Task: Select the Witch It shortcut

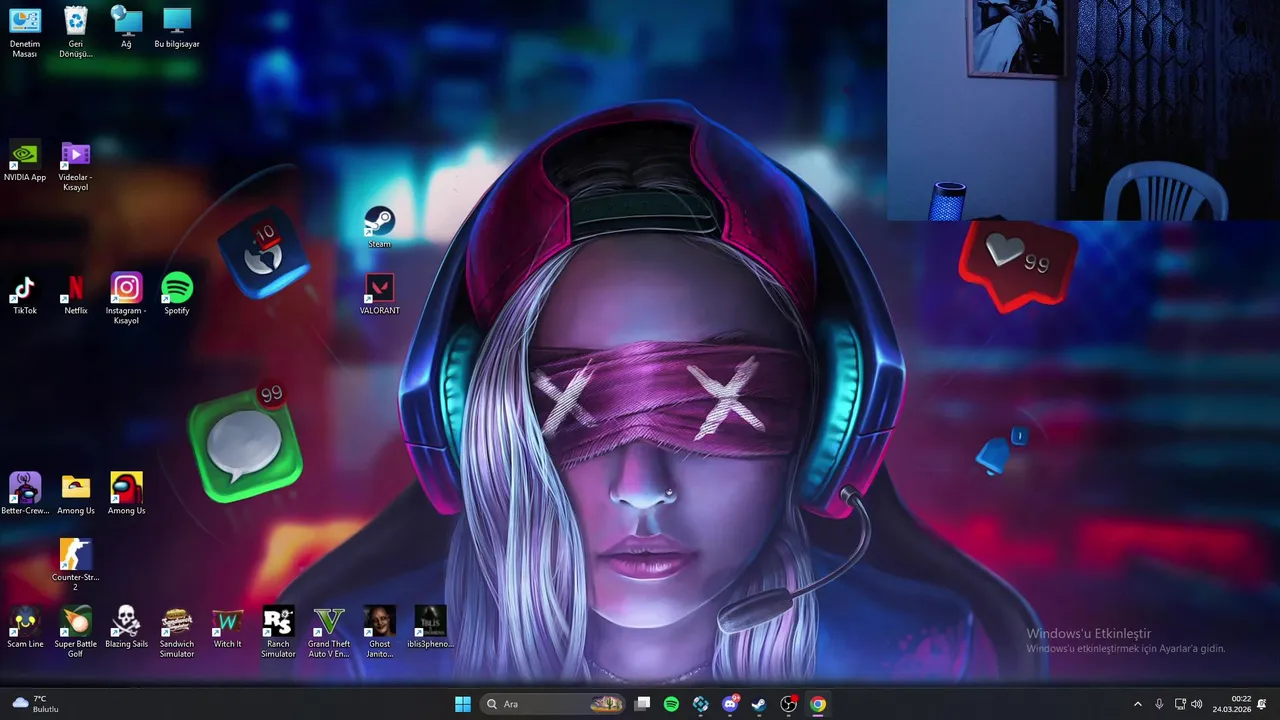Action: point(228,627)
